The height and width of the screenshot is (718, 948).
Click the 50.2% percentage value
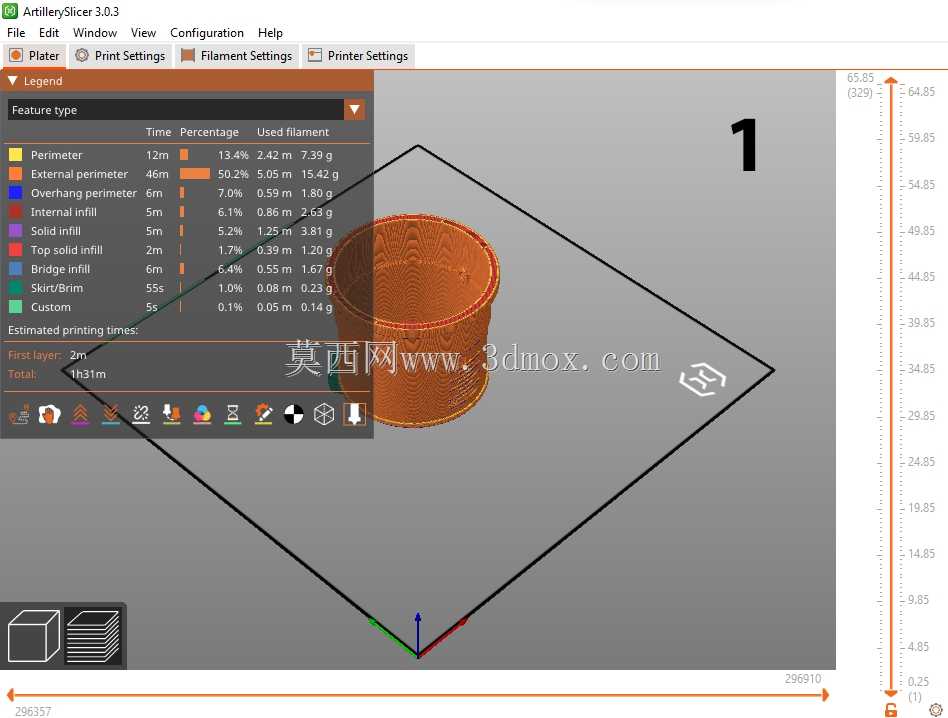click(233, 173)
